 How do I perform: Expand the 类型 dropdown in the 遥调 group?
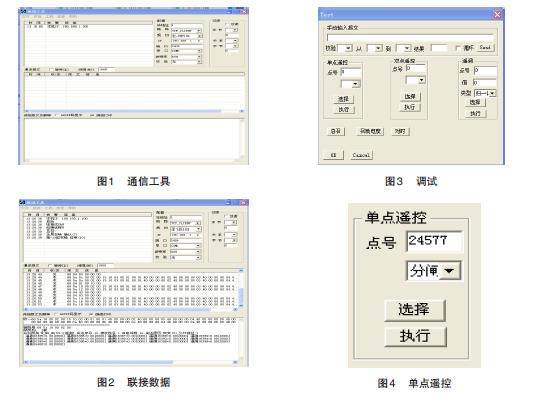point(485,93)
